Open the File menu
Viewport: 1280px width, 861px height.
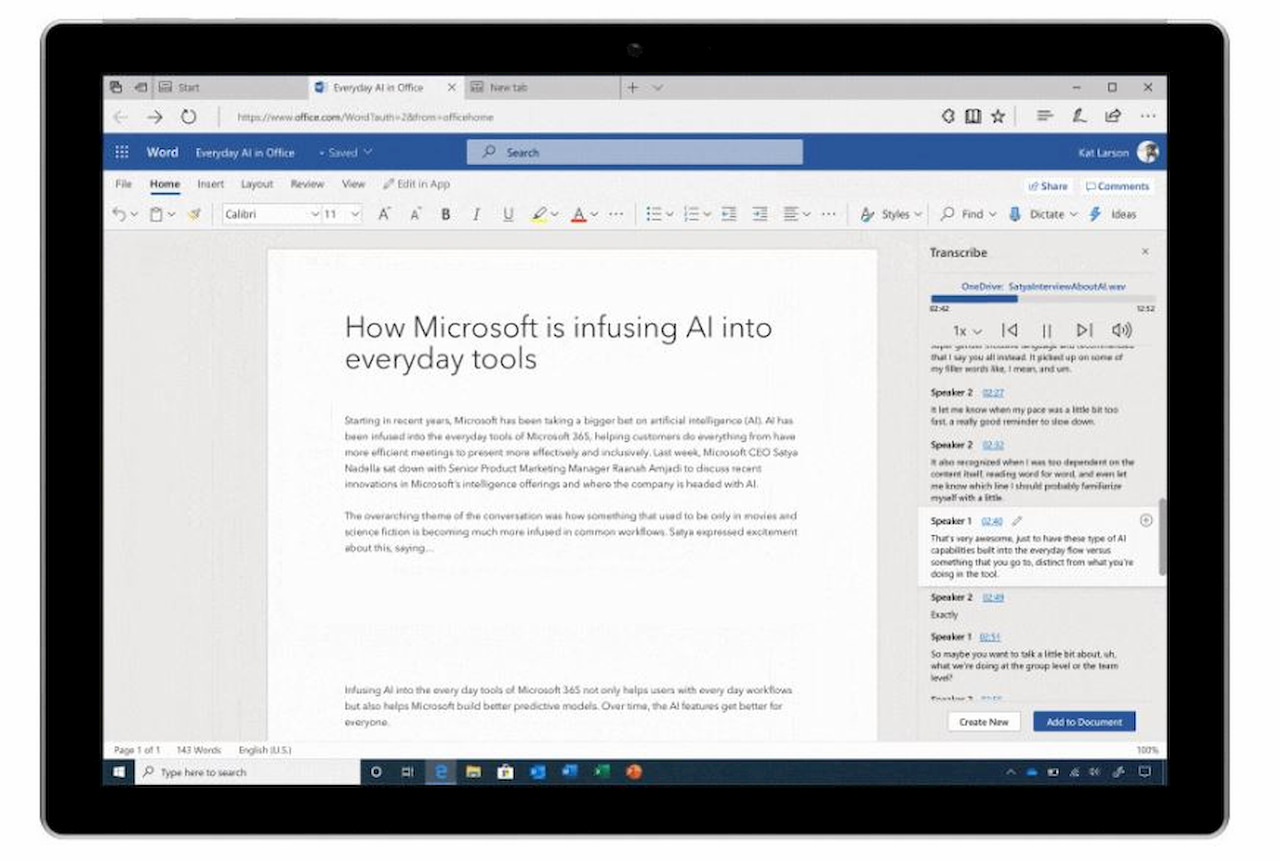click(x=123, y=184)
